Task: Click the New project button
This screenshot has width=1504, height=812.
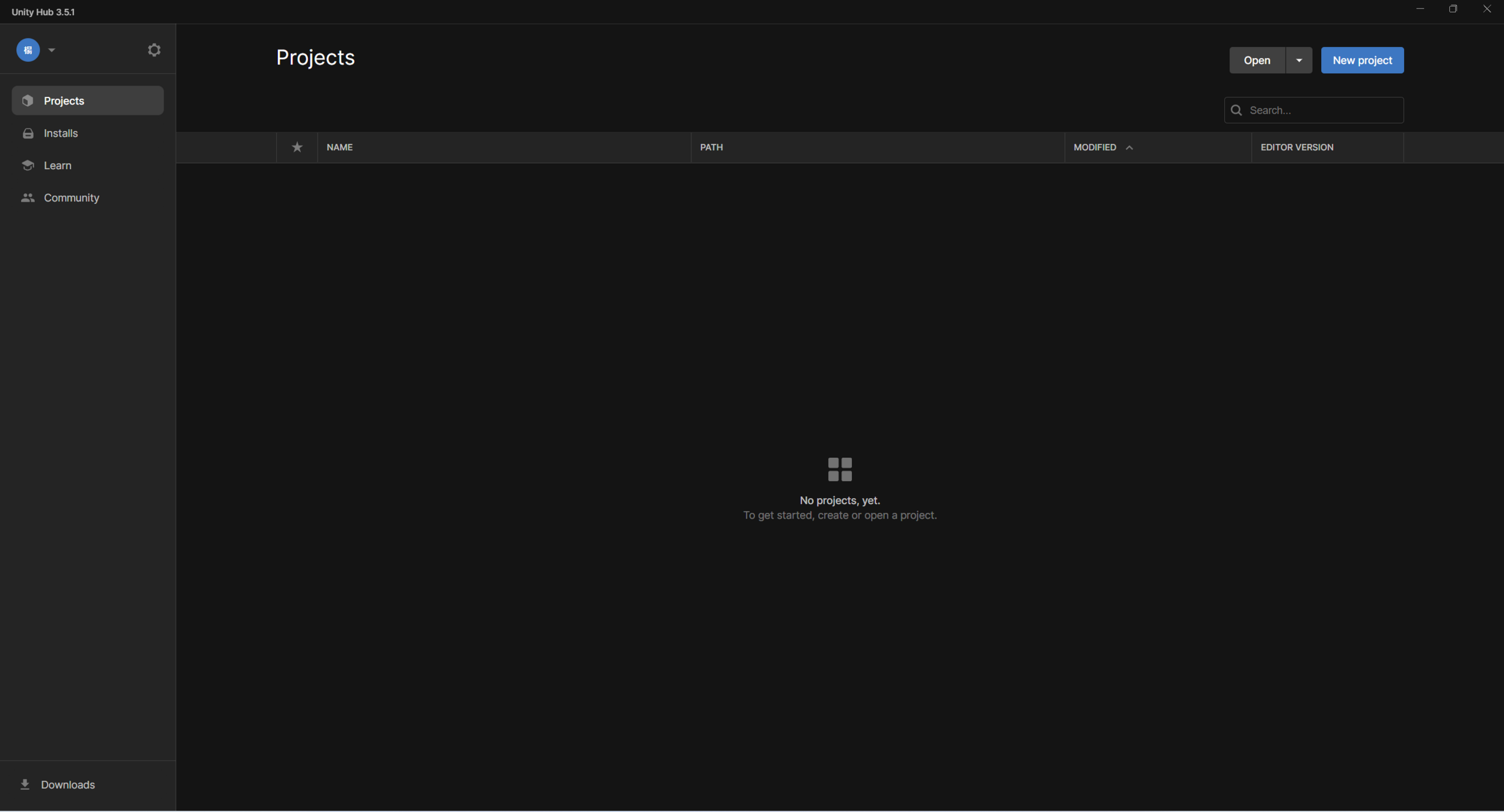Action: pyautogui.click(x=1362, y=60)
